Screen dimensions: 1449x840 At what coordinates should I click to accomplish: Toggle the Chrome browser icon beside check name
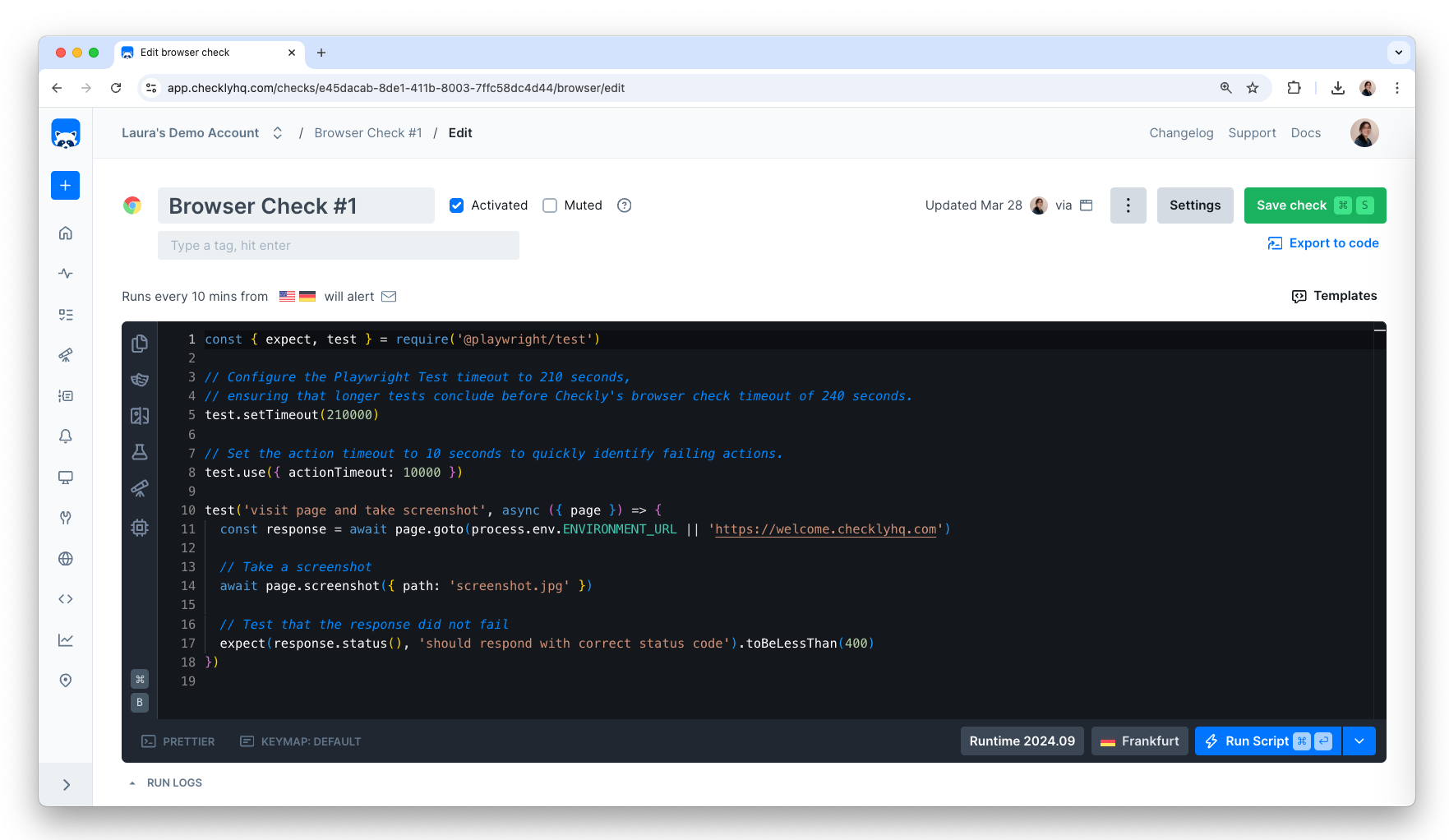point(132,205)
